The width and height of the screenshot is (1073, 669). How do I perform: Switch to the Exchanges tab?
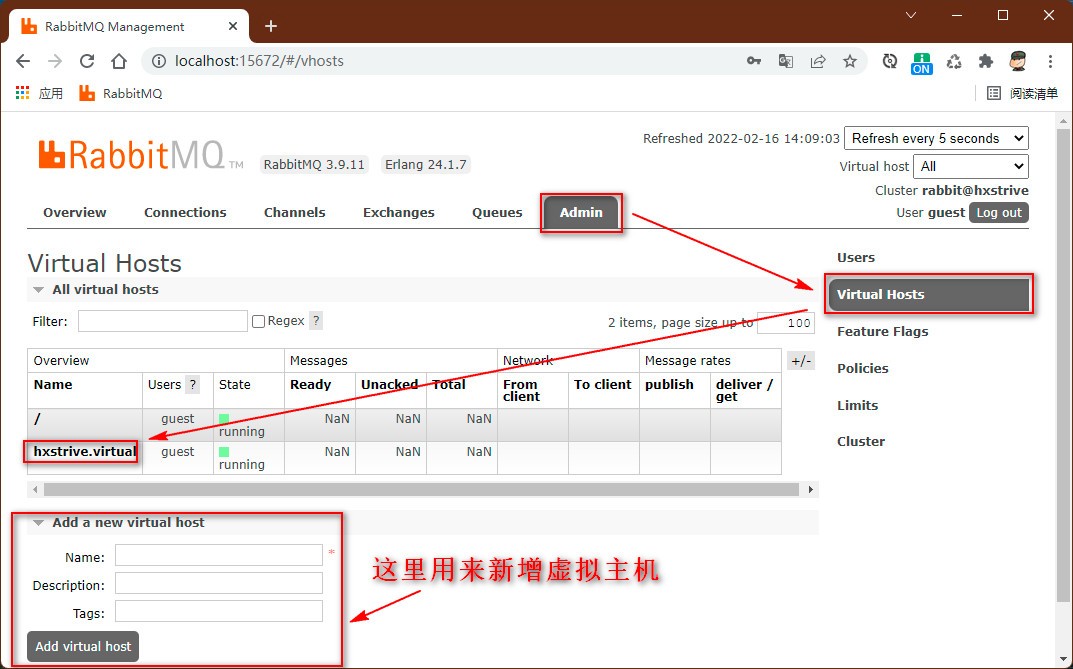point(398,212)
